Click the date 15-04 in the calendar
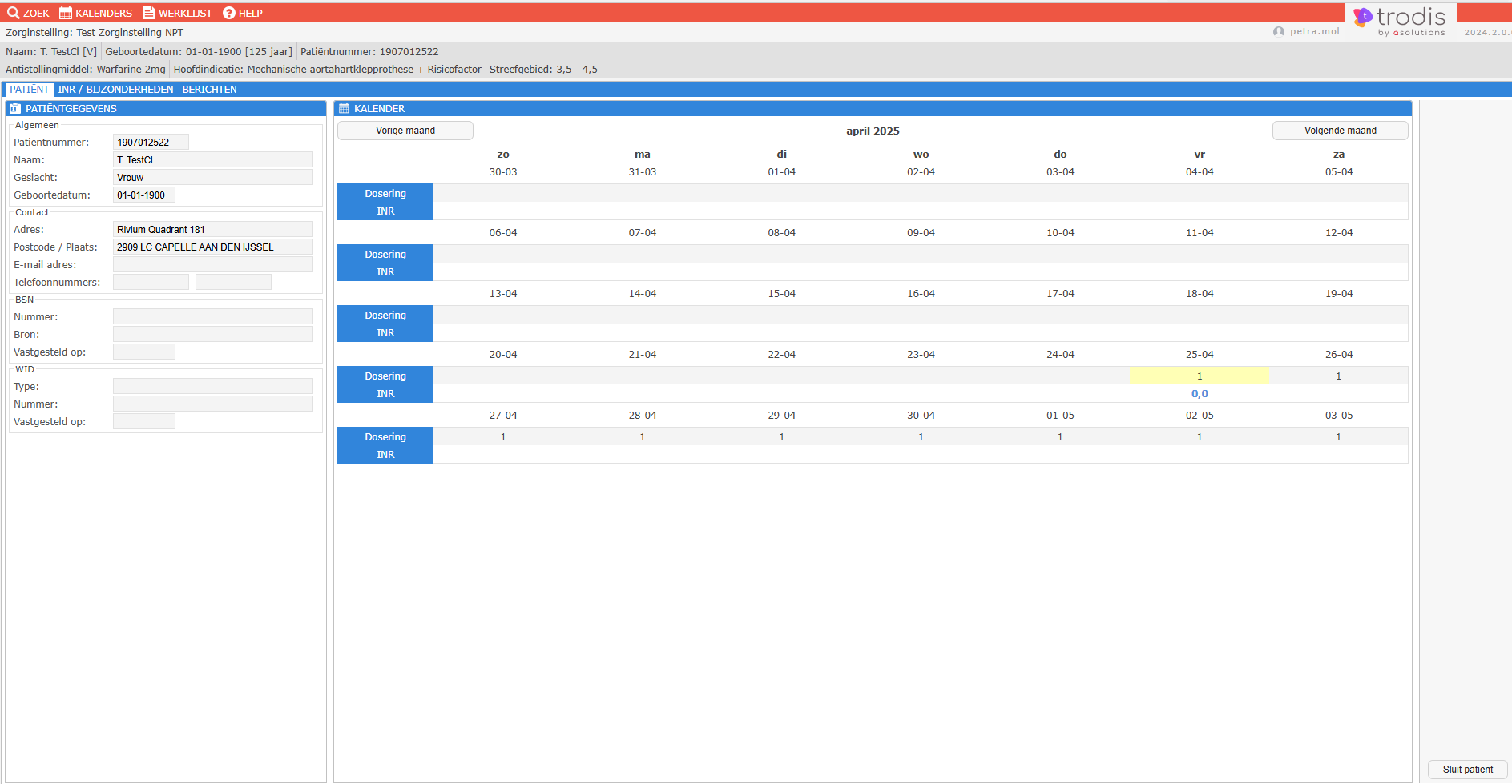The width and height of the screenshot is (1512, 784). [x=782, y=294]
